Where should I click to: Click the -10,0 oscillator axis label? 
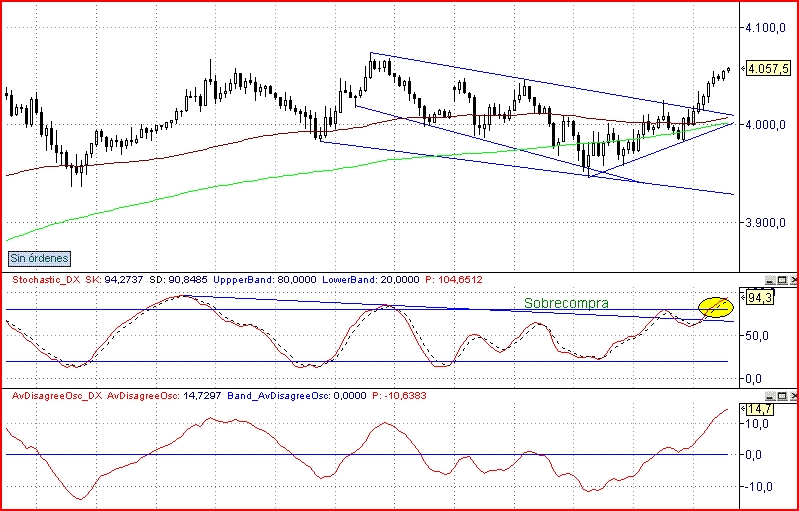pos(757,487)
